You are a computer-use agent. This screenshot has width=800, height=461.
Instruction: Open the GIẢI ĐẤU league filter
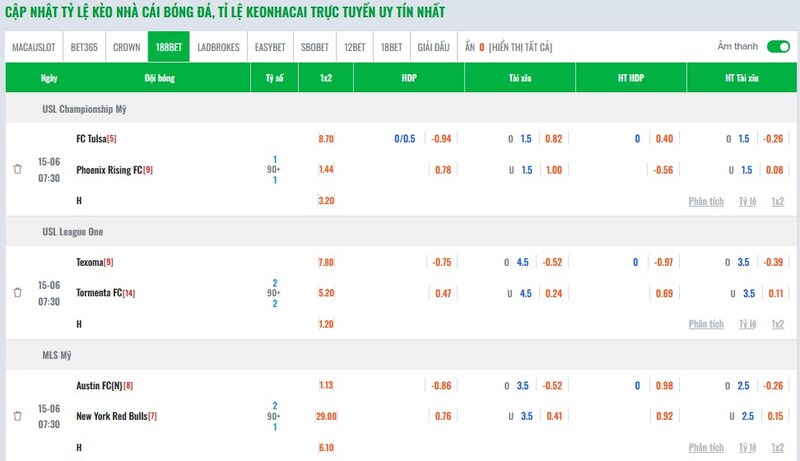434,47
